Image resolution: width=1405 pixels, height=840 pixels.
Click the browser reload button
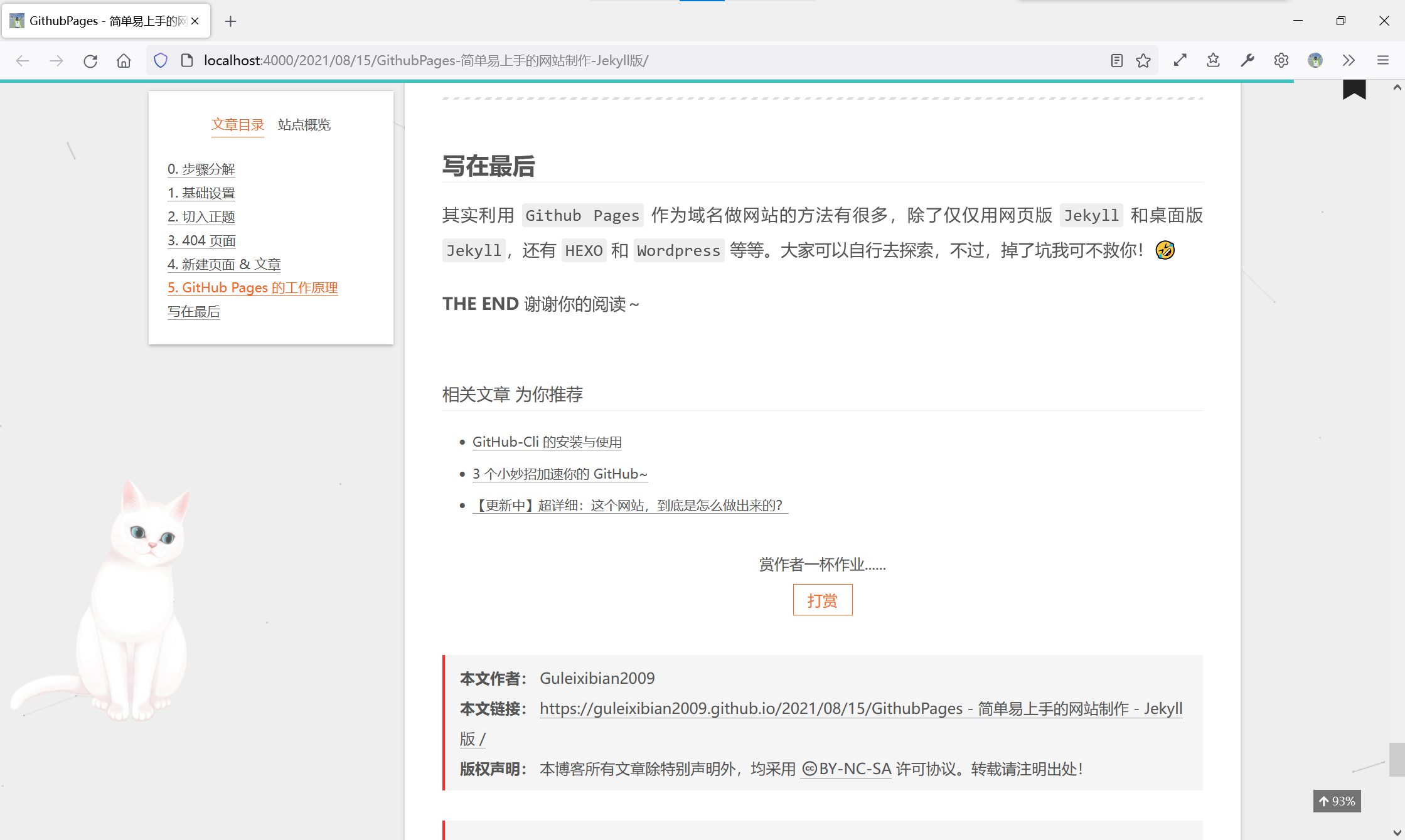(x=90, y=61)
